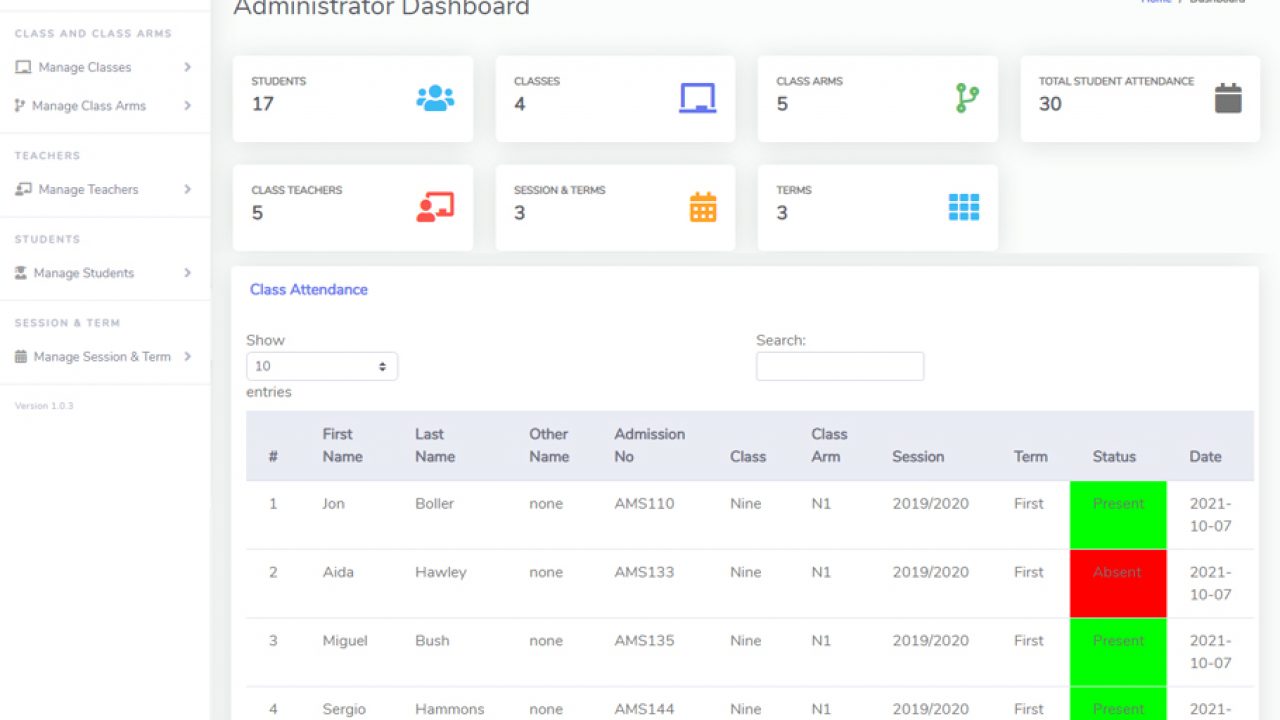Image resolution: width=1280 pixels, height=720 pixels.
Task: Expand the Manage Classes chevron
Action: pyautogui.click(x=187, y=68)
